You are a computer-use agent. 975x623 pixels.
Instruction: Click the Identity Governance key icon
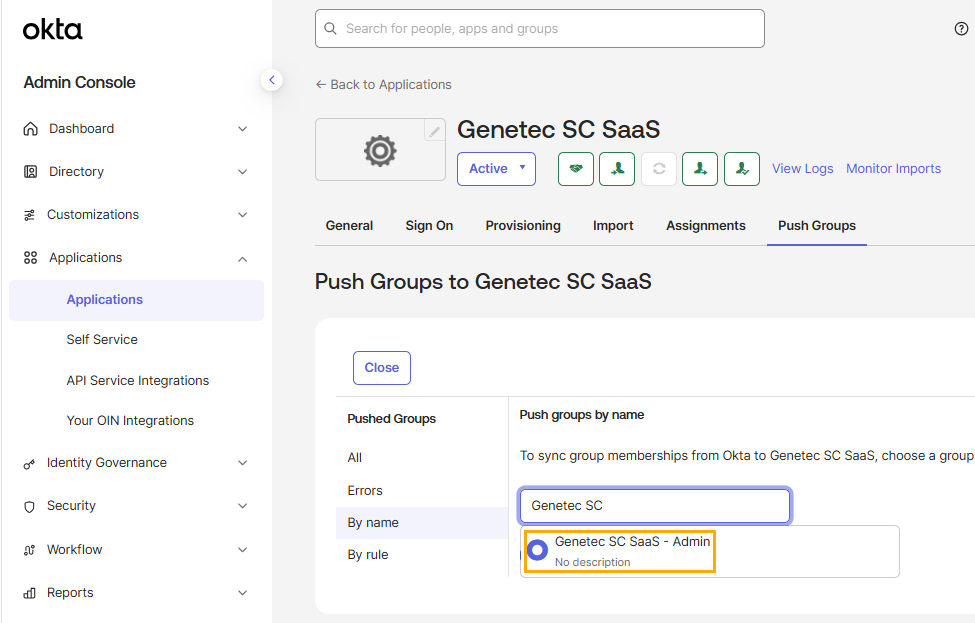[29, 464]
